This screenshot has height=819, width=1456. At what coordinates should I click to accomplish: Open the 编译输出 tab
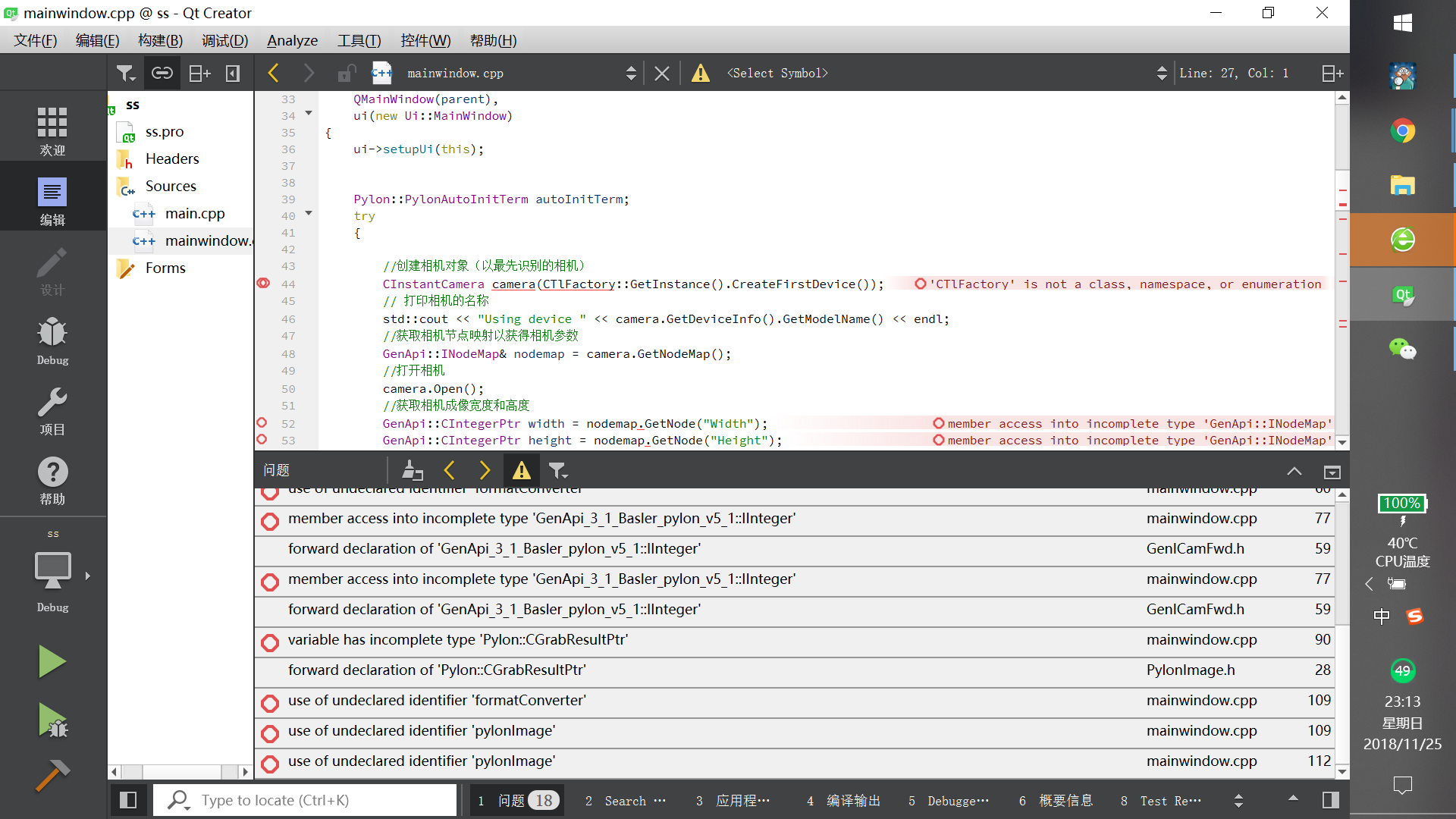tap(843, 800)
